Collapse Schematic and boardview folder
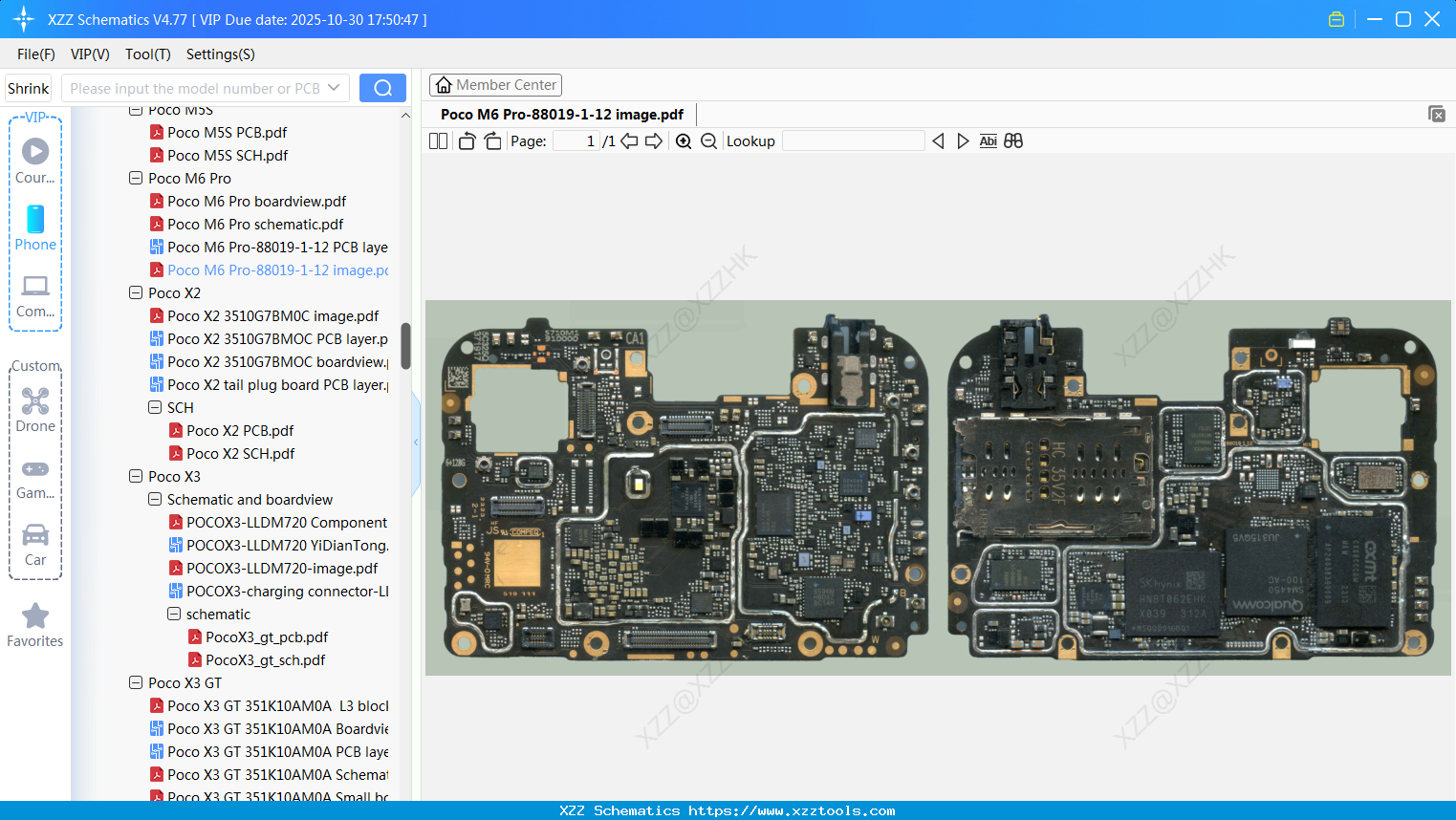This screenshot has width=1456, height=820. tap(155, 499)
